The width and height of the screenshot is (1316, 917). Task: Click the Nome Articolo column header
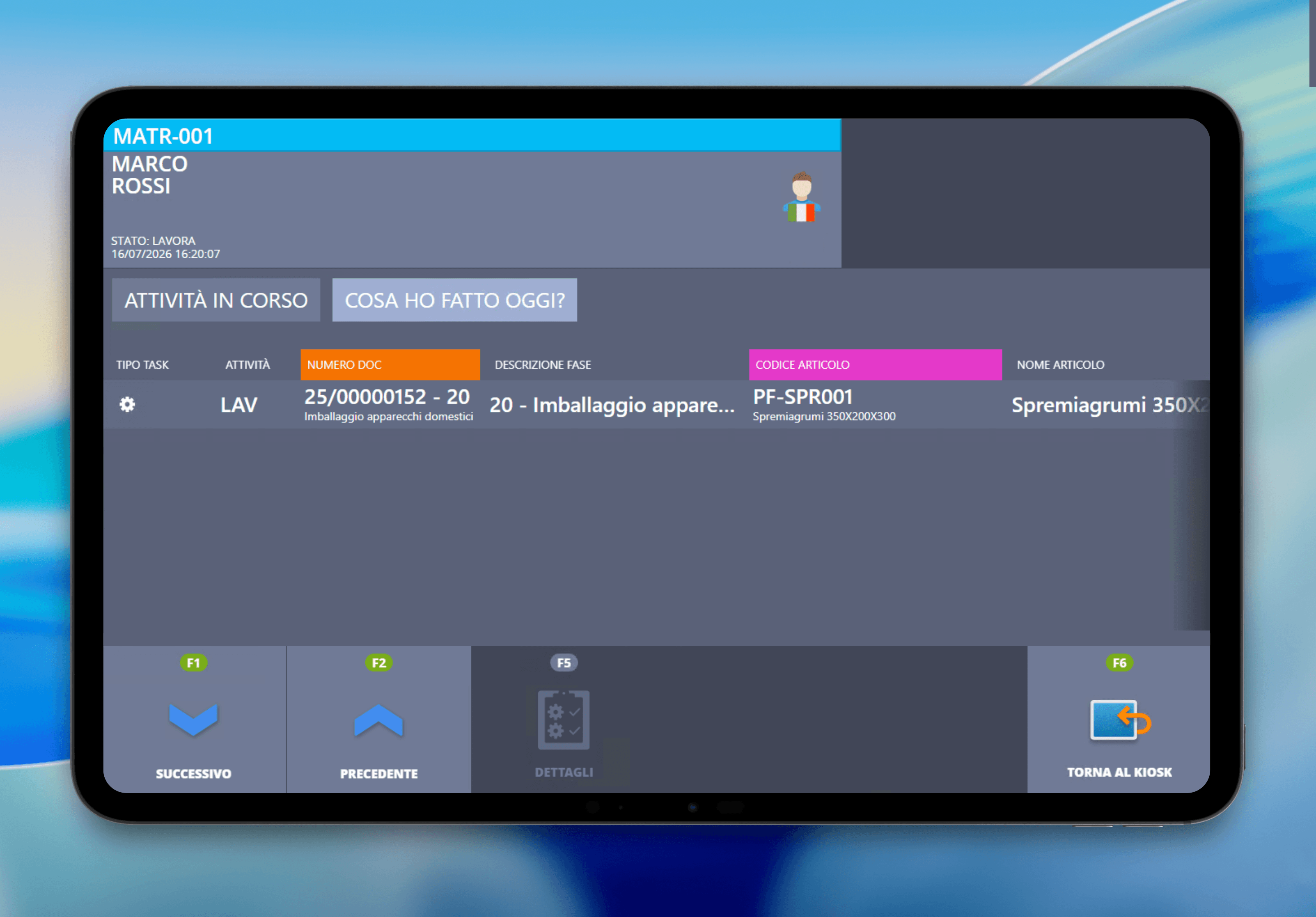1060,365
